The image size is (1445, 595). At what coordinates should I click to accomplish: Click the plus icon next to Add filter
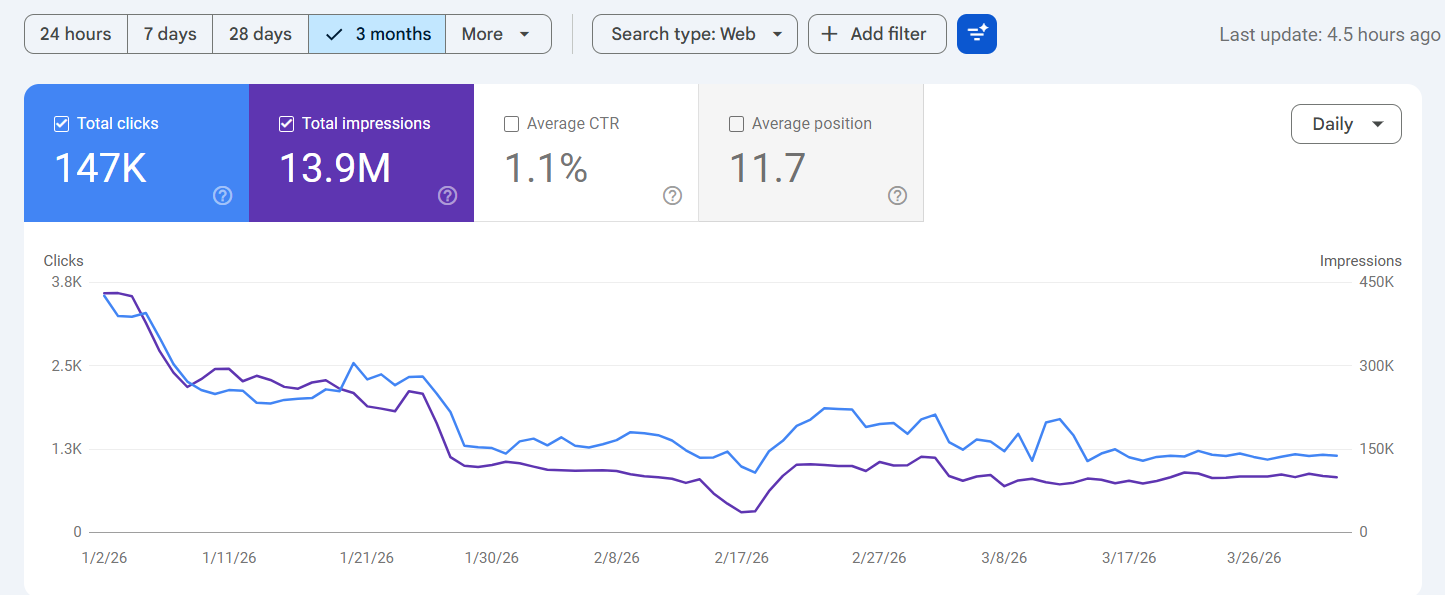[x=830, y=33]
